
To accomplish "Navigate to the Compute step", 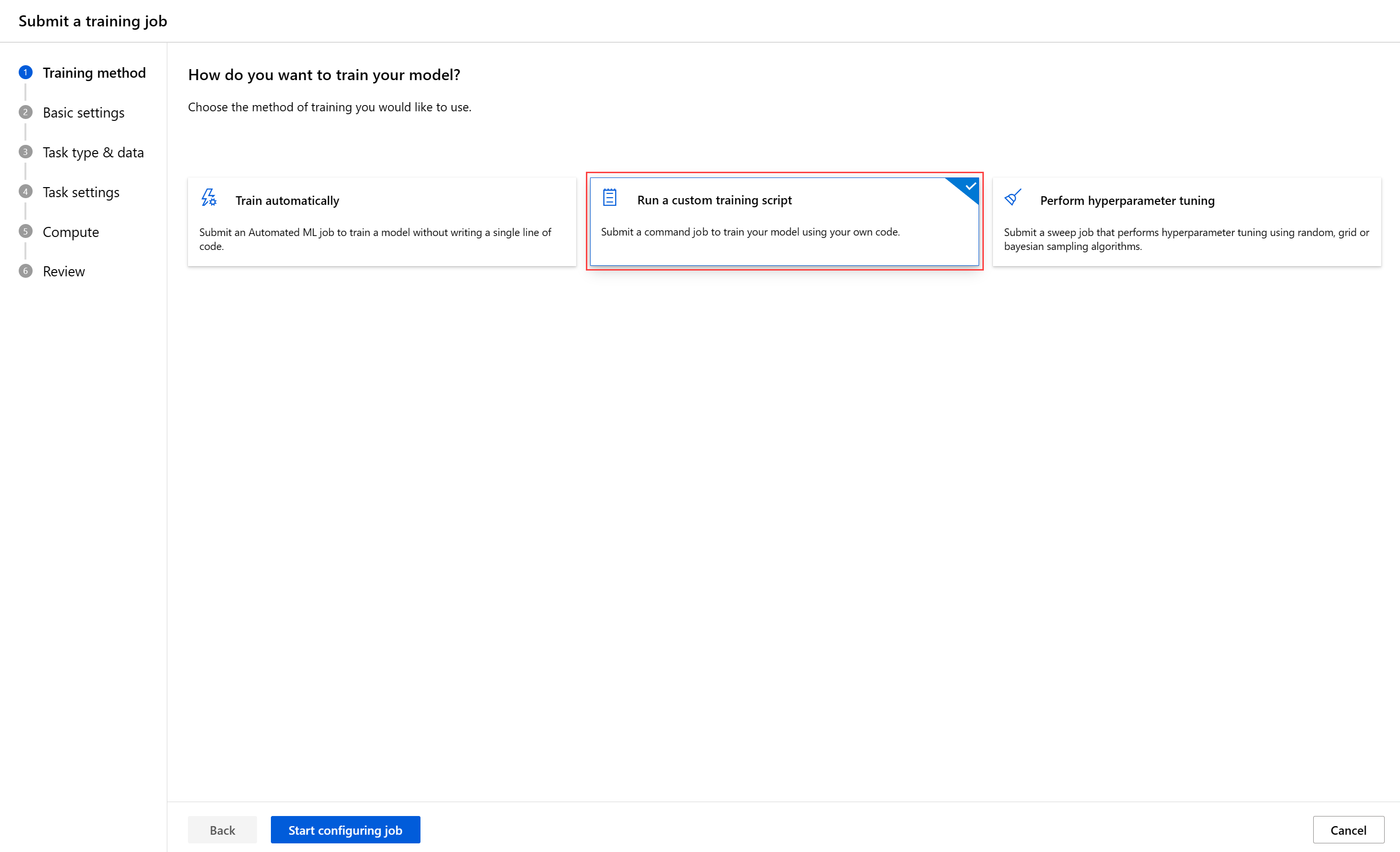I will [70, 231].
